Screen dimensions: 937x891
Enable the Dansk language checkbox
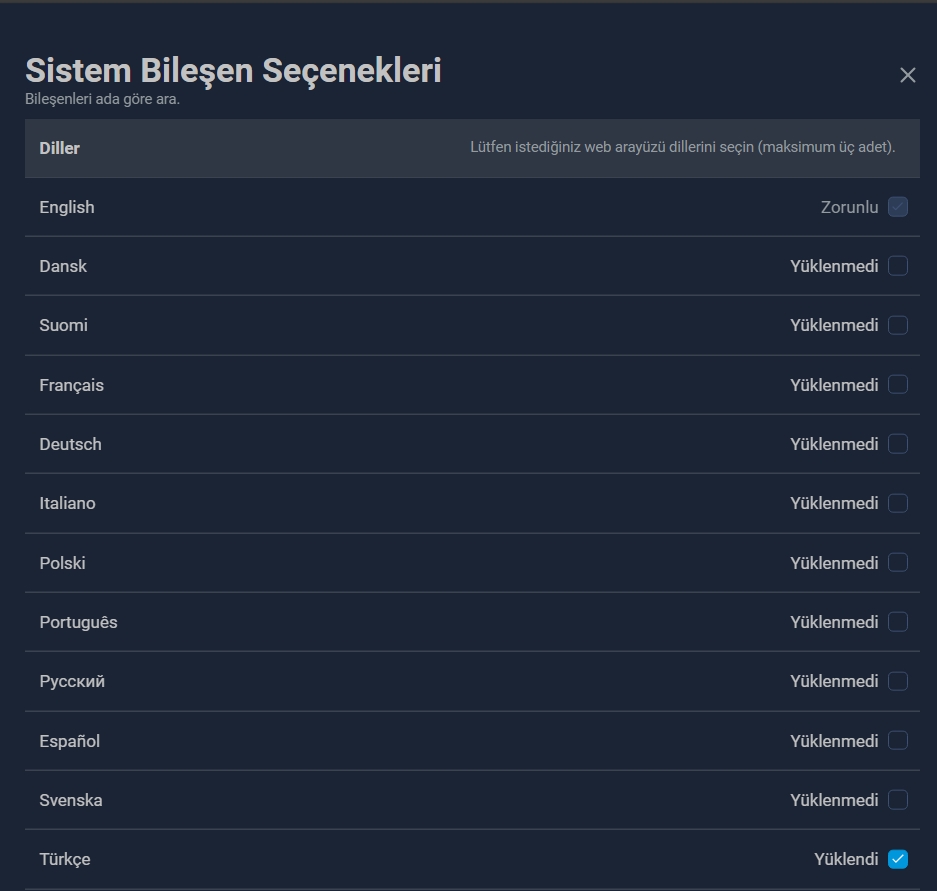click(x=898, y=266)
